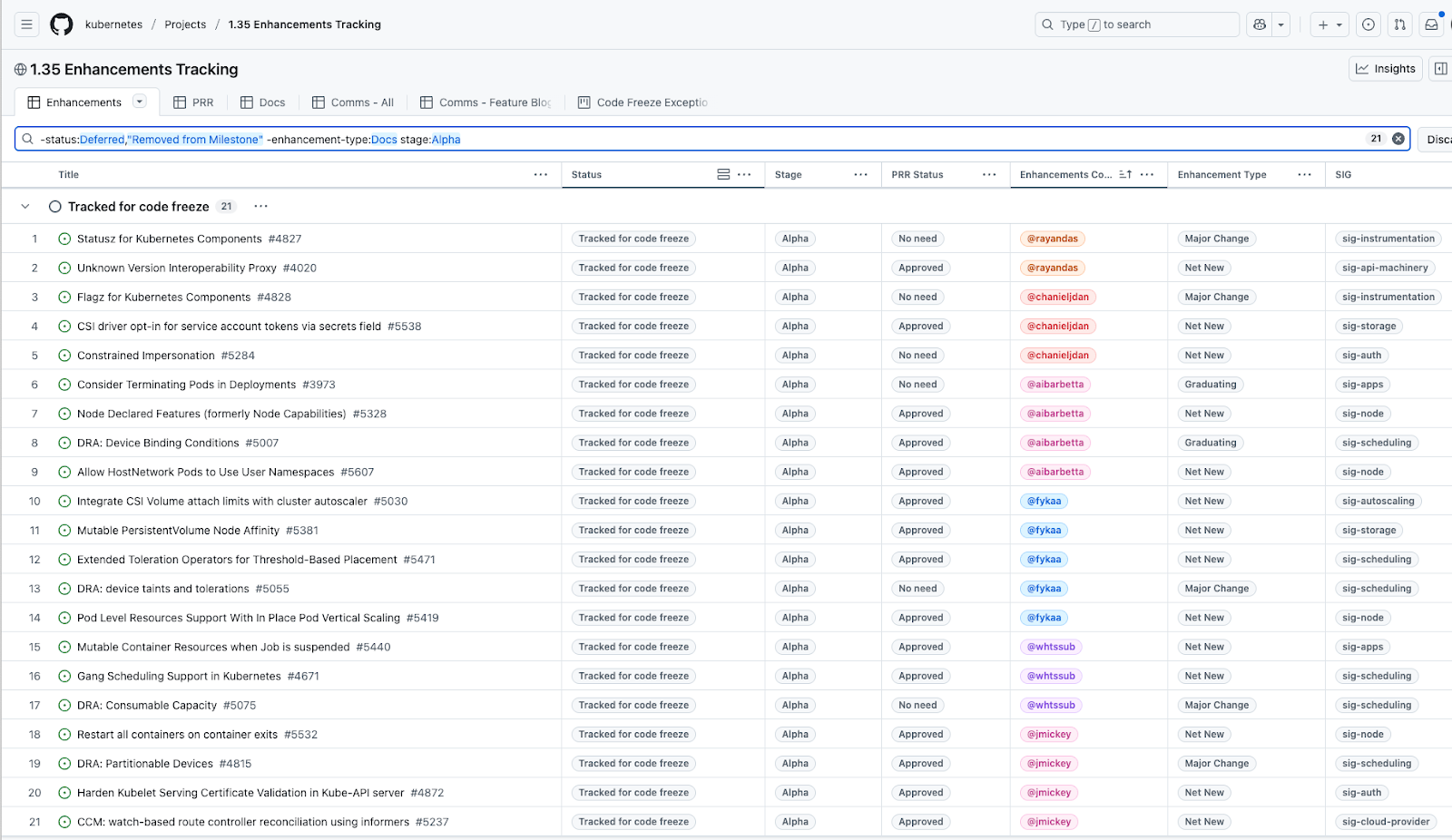Screen dimensions: 1452x840
Task: Click @aibarbetta label in Consider Terminating Pods row
Action: (1055, 385)
